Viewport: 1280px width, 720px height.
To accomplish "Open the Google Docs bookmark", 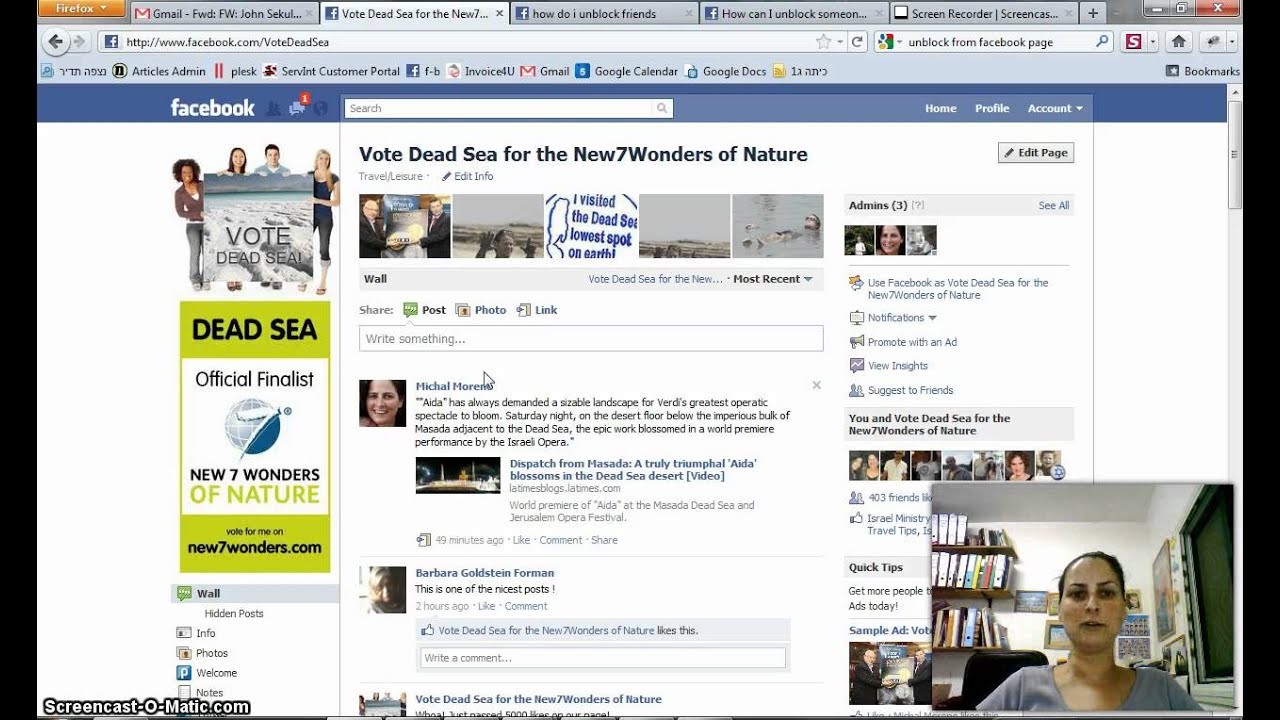I will [x=725, y=71].
